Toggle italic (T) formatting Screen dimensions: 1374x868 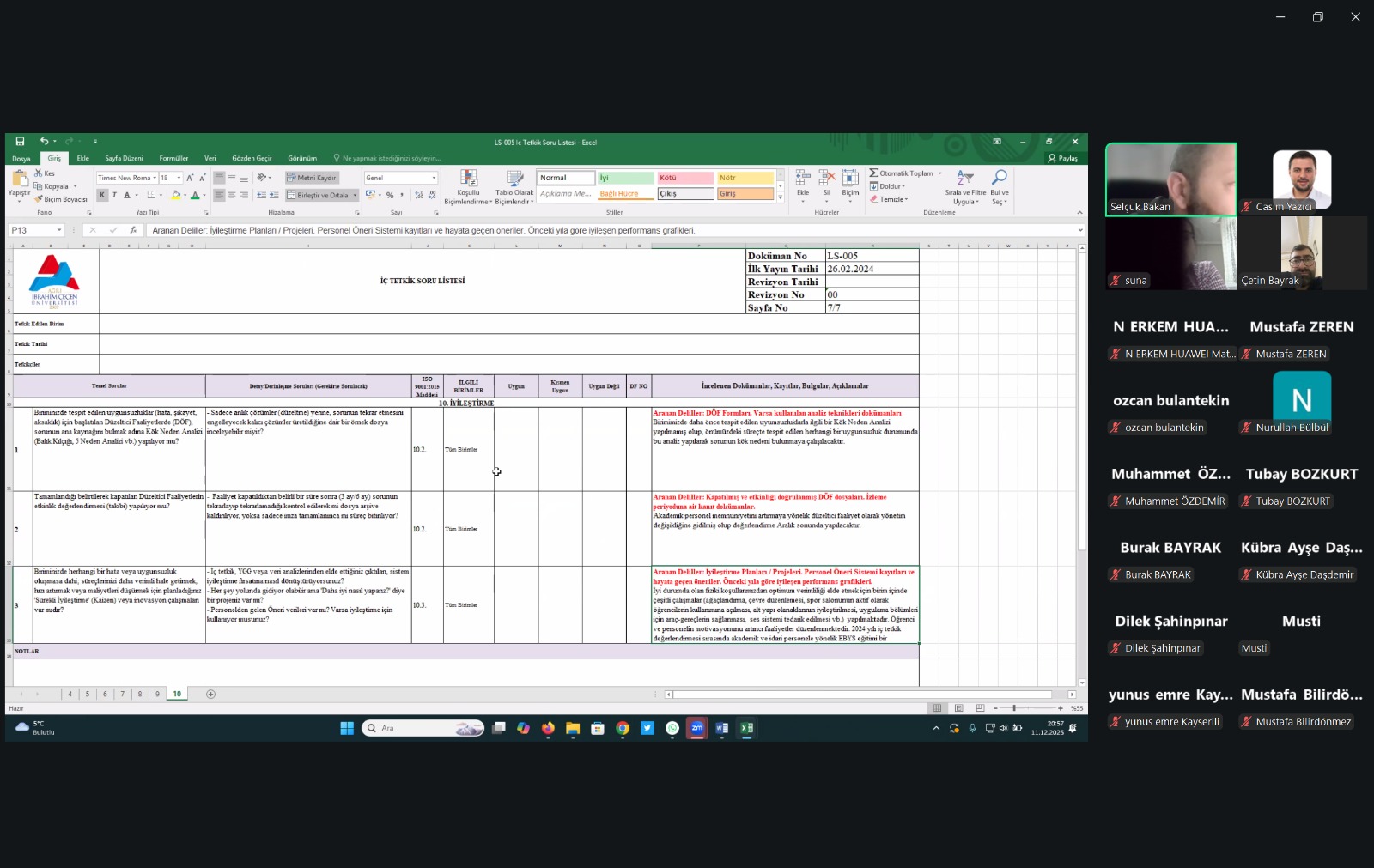coord(114,196)
